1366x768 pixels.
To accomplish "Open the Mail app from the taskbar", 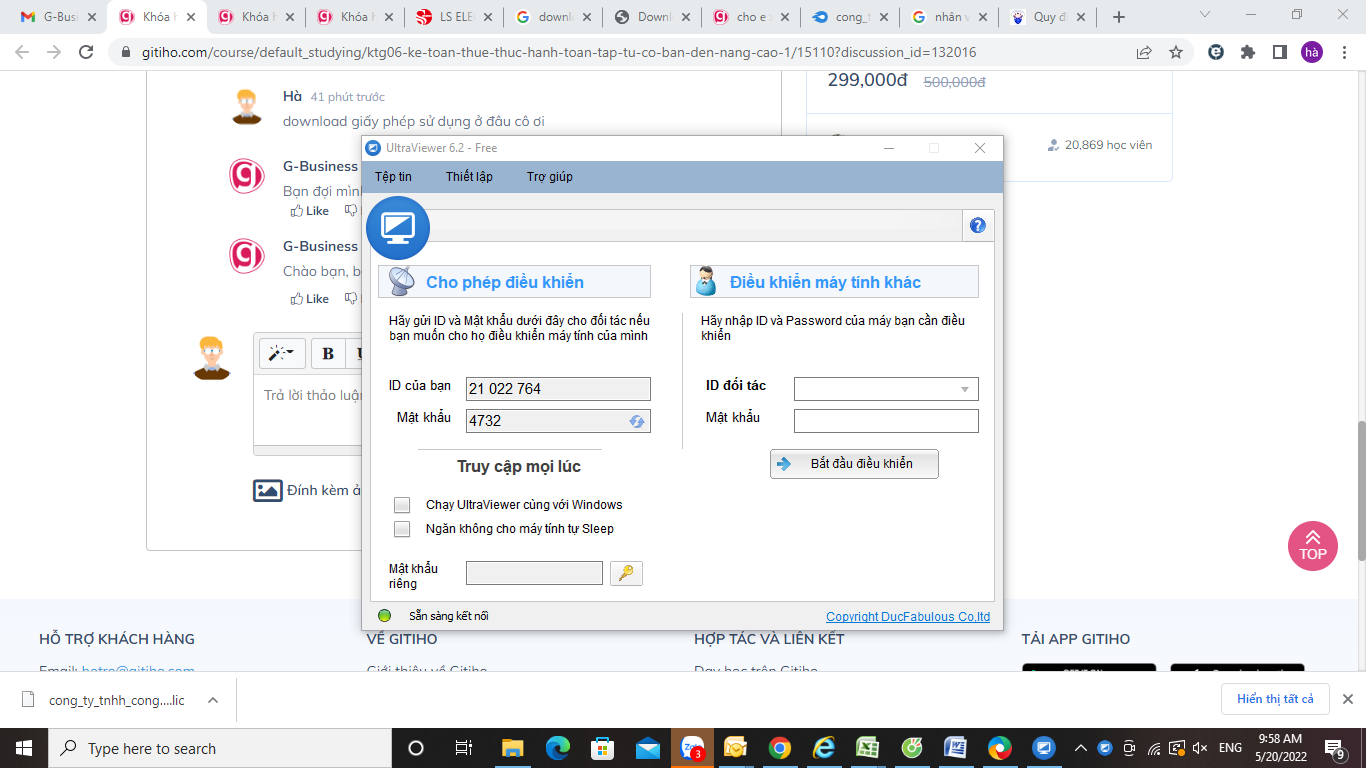I will [x=647, y=748].
